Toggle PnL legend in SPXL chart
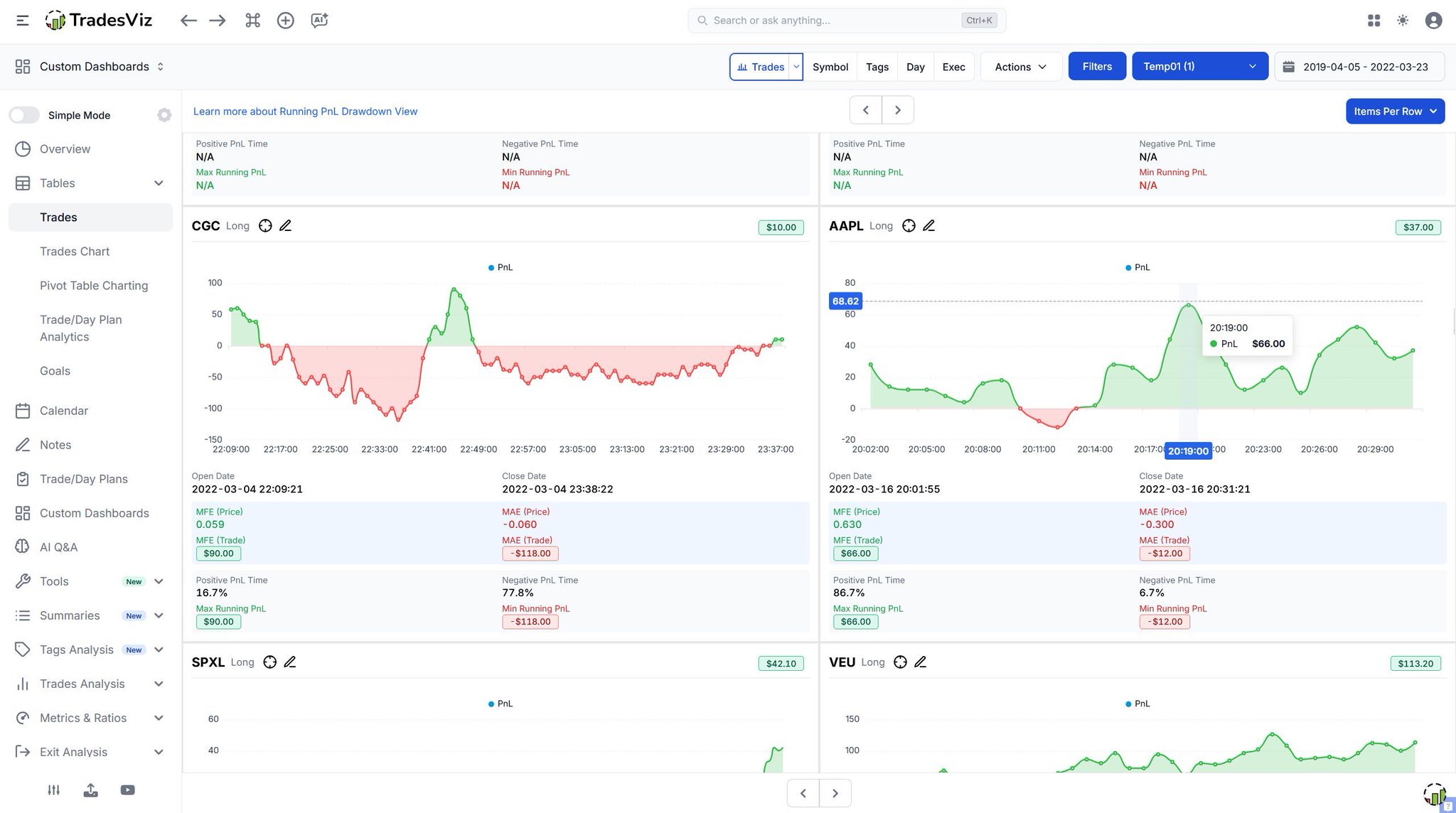The height and width of the screenshot is (813, 1456). (x=500, y=704)
